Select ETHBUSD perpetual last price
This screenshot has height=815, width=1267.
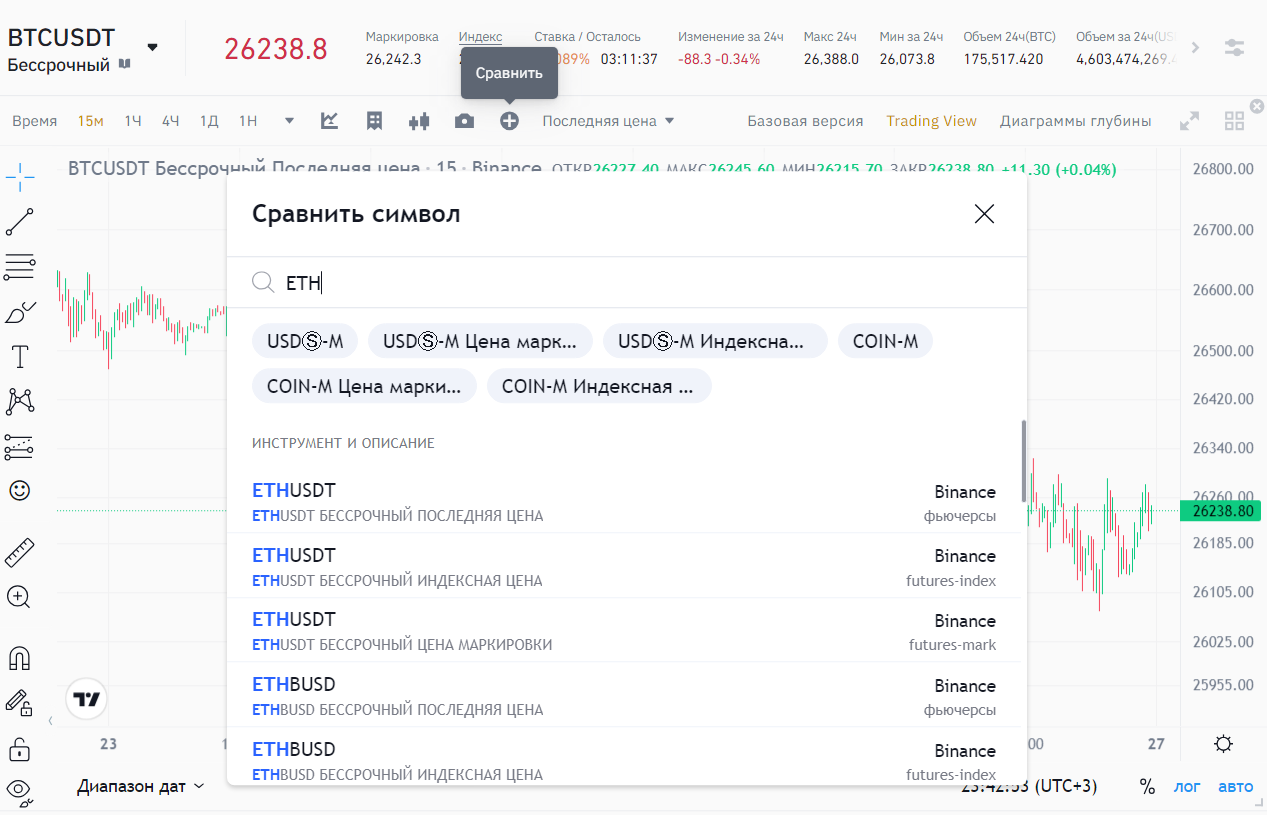point(624,696)
